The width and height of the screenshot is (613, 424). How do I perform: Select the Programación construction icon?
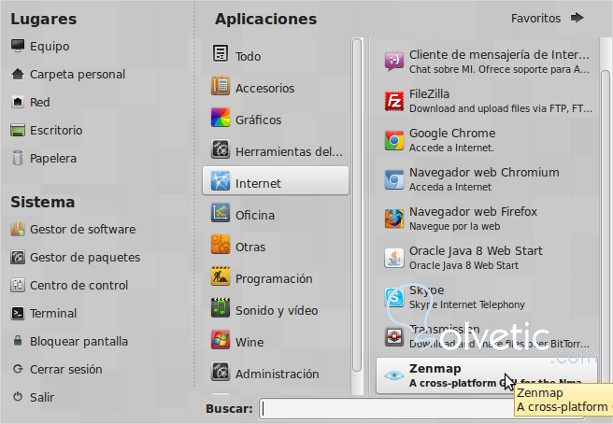220,276
